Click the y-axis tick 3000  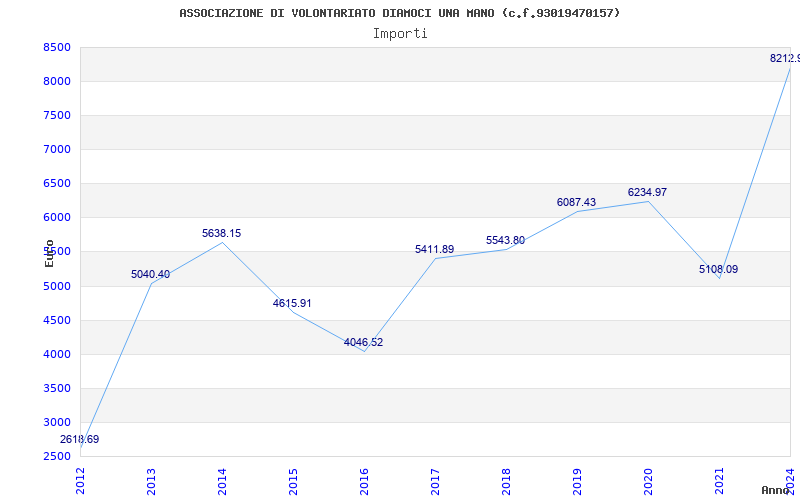coord(57,422)
